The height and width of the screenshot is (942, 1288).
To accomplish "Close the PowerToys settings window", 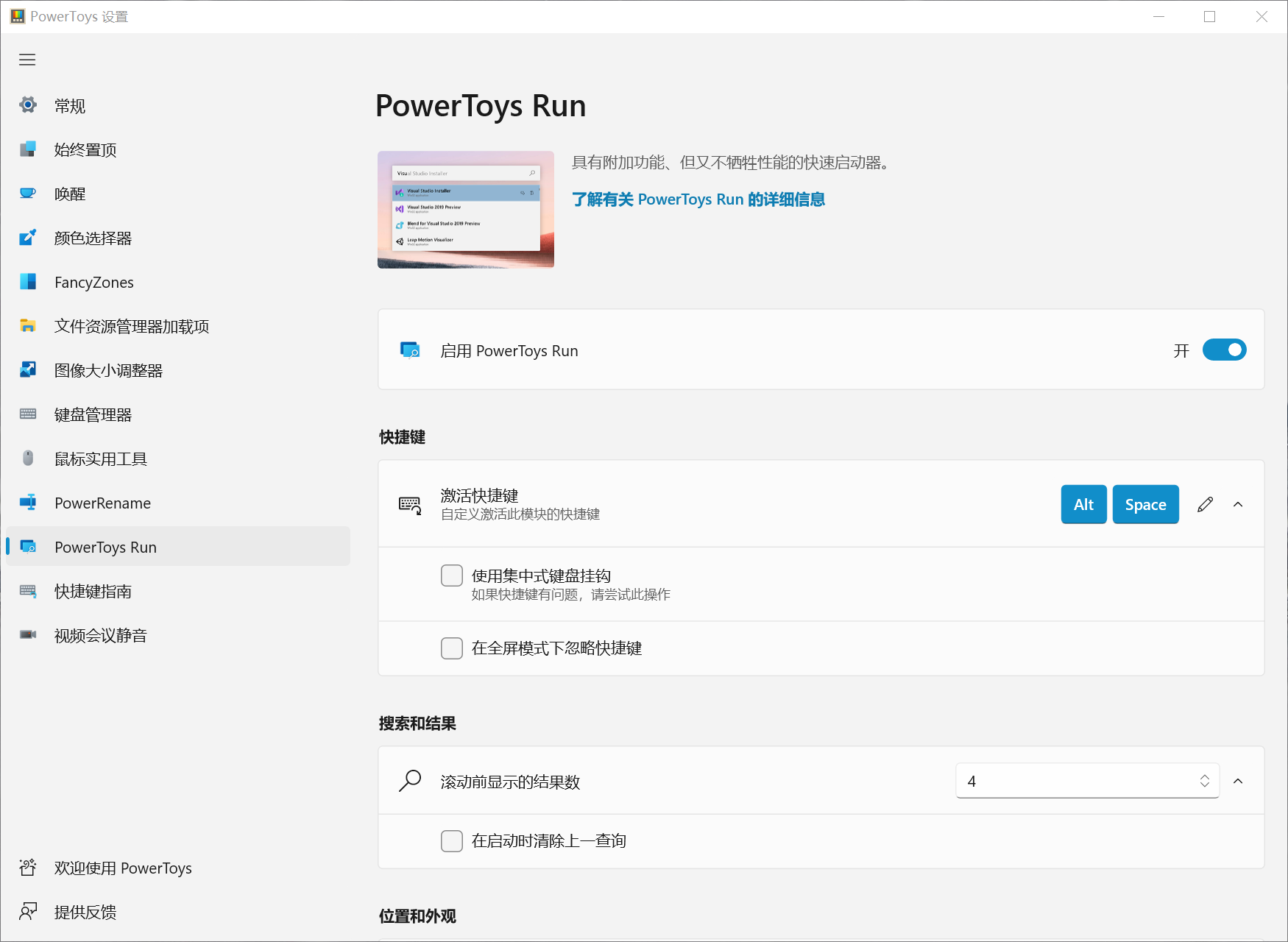I will click(x=1261, y=16).
